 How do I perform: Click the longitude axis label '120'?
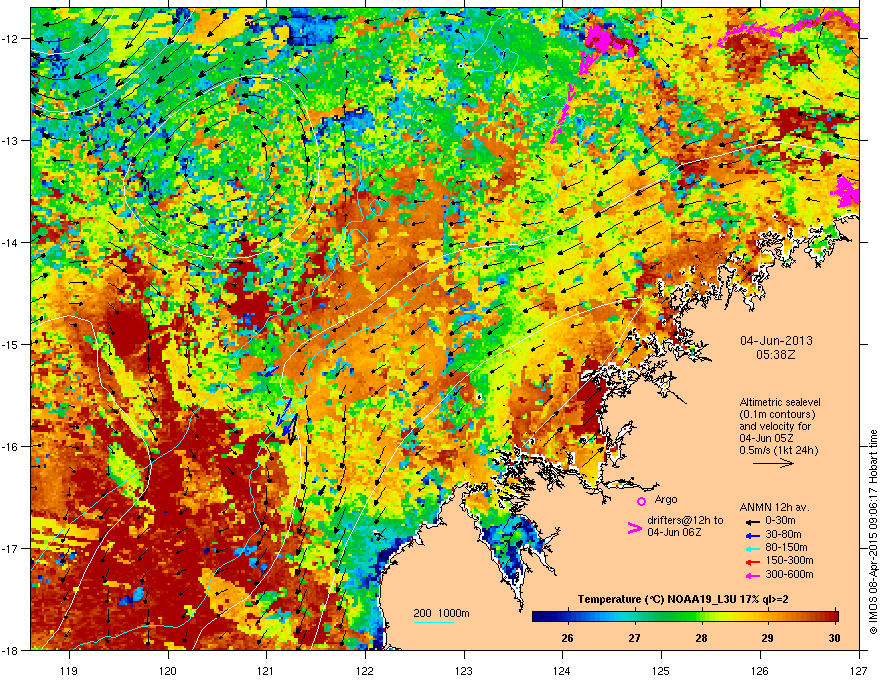pos(168,670)
